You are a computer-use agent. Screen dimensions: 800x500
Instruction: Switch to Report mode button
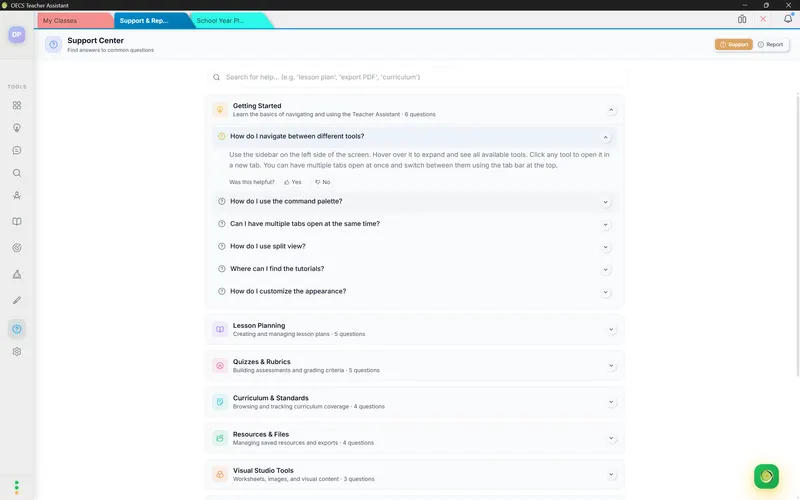click(770, 44)
